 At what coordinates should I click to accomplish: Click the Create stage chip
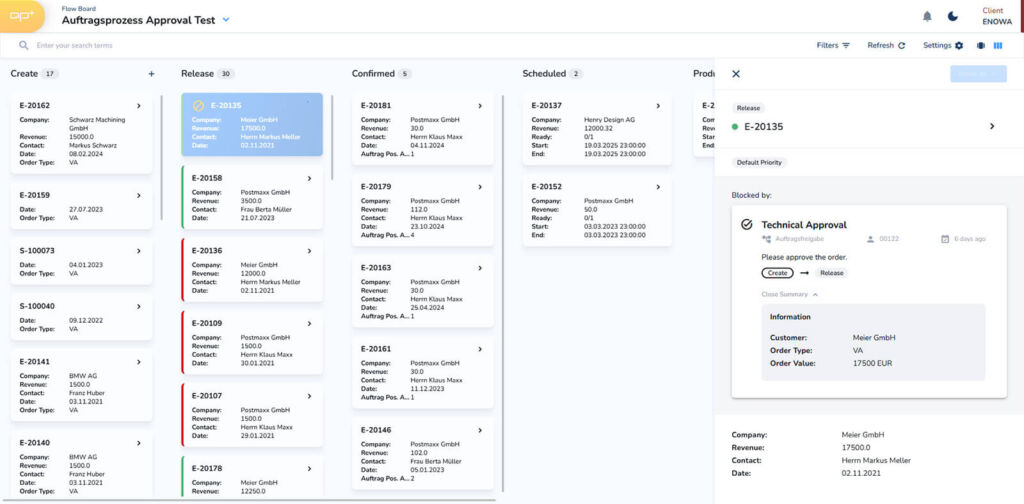[x=775, y=272]
